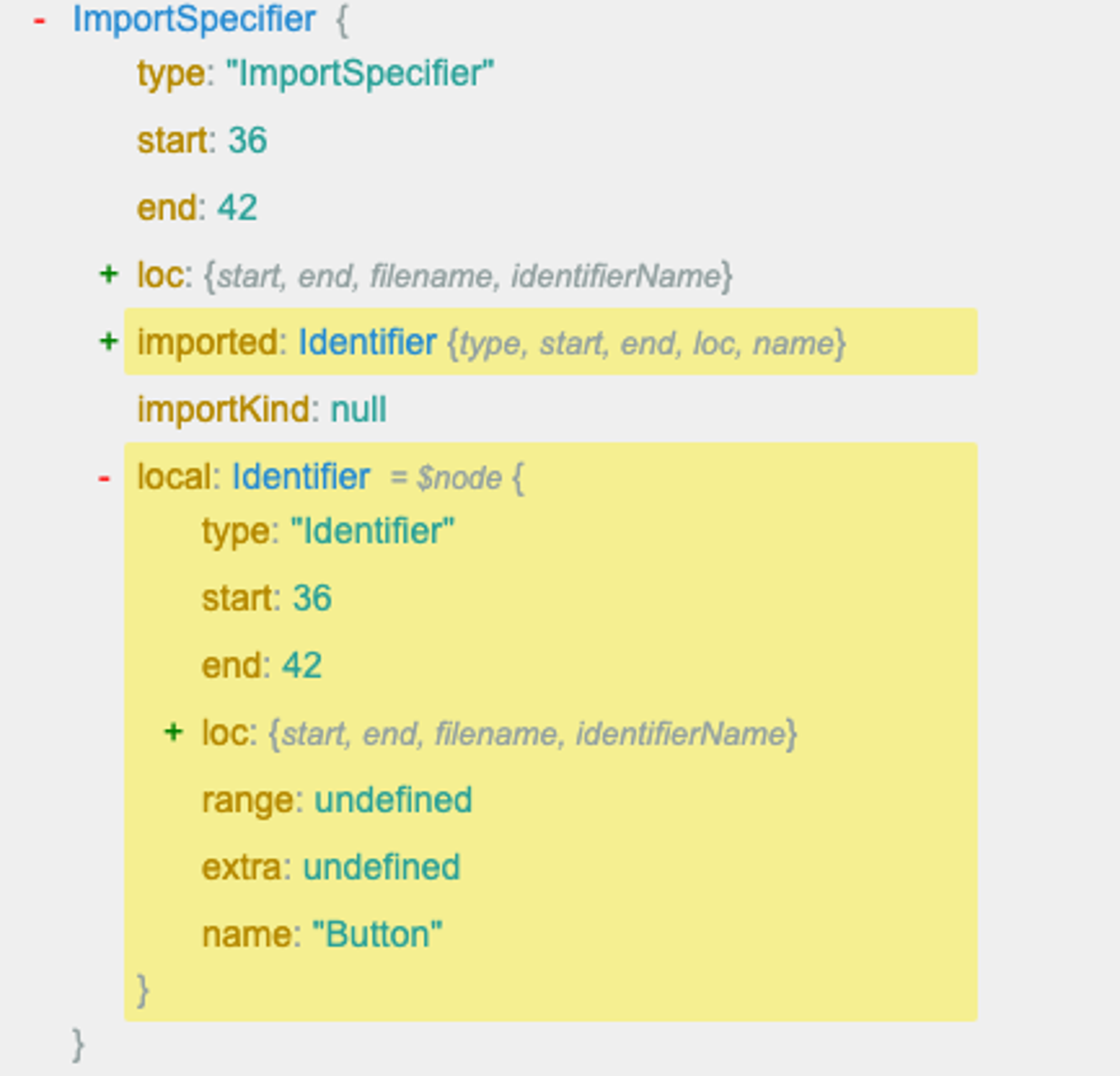Screen dimensions: 1120x1076
Task: Click the $node label
Action: coord(459,478)
